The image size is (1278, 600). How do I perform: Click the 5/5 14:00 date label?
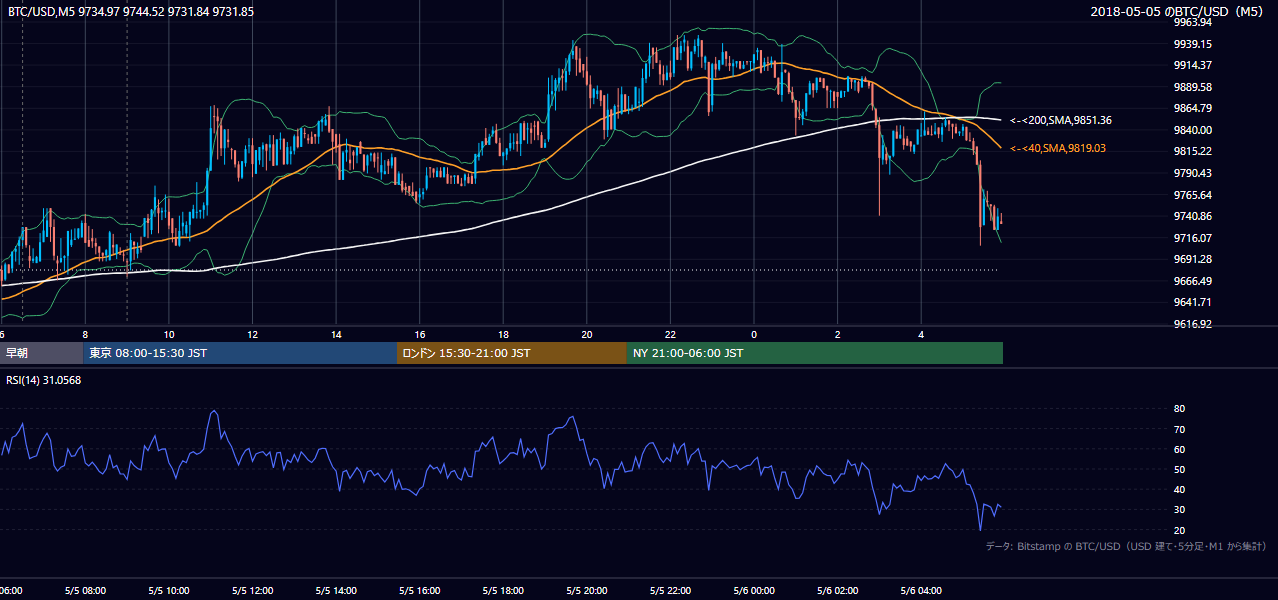(x=335, y=591)
